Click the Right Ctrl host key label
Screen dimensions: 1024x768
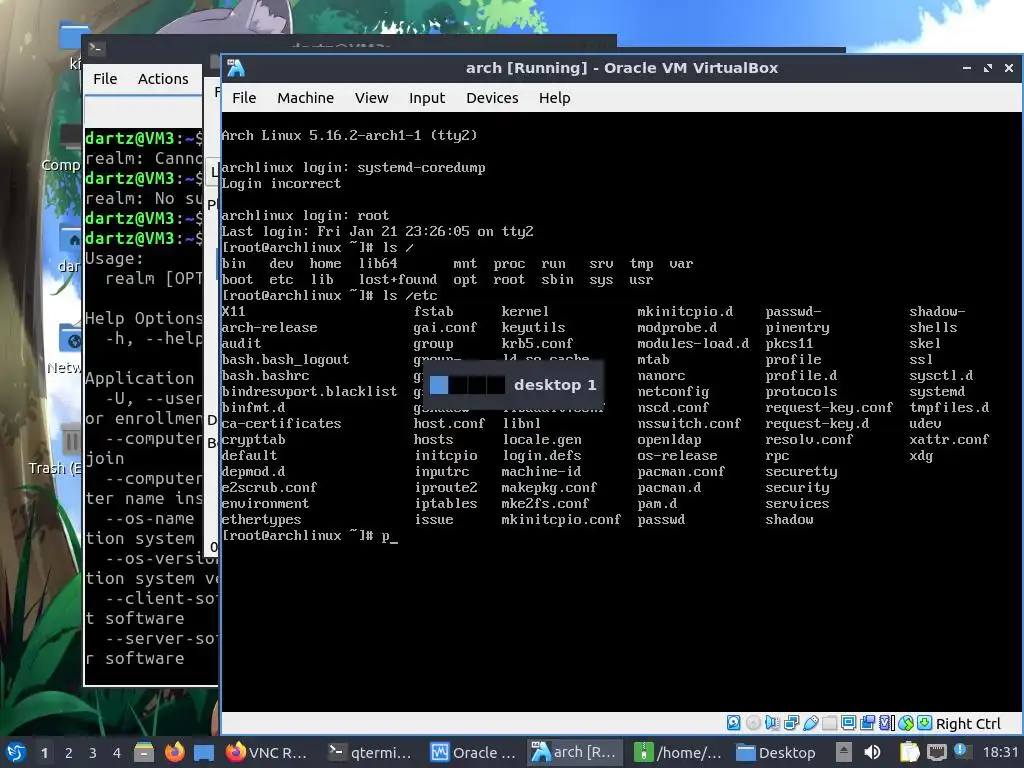[x=968, y=724]
